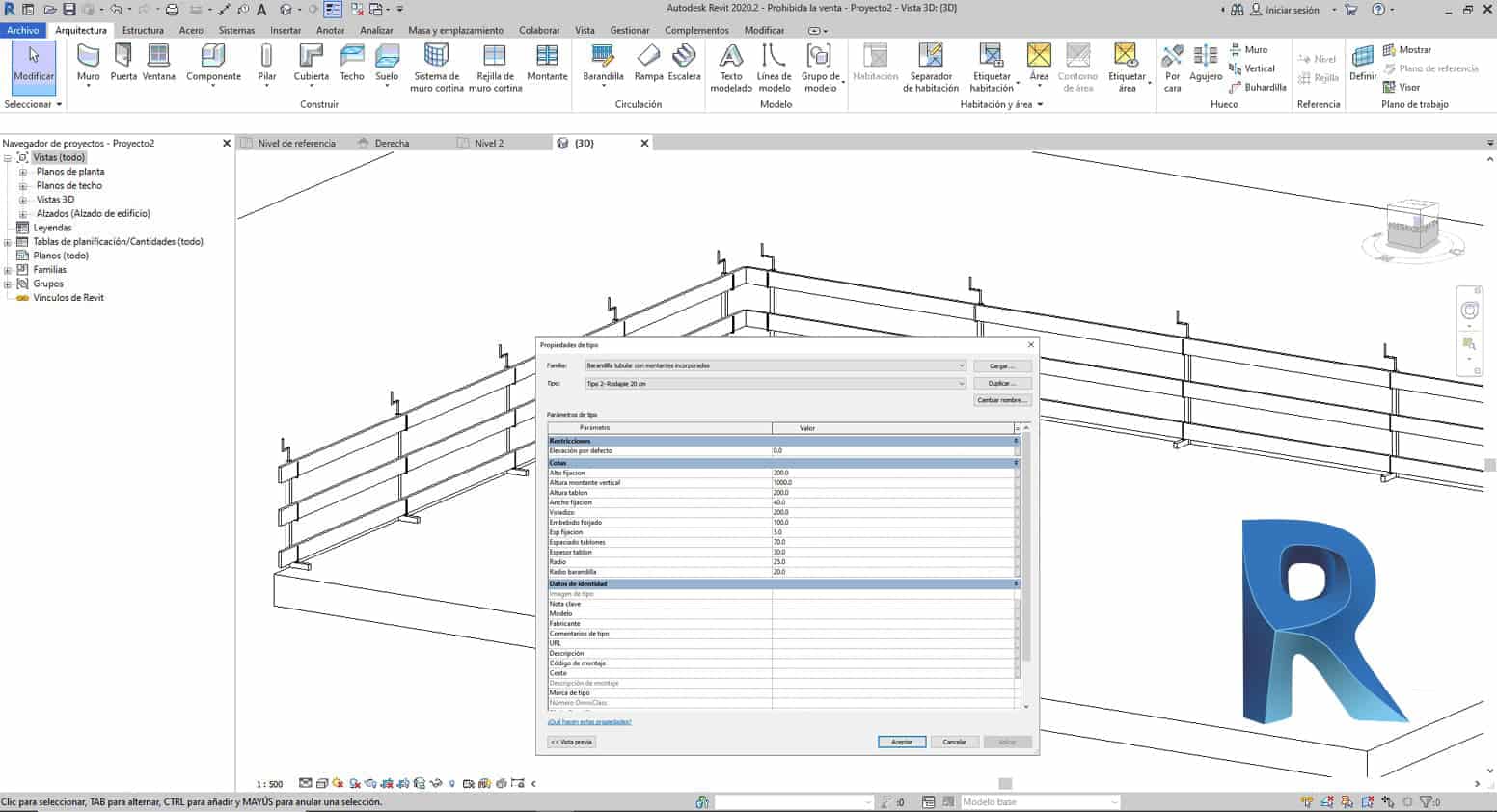Select the Cubierta roof tool
The width and height of the screenshot is (1497, 812).
(x=311, y=64)
